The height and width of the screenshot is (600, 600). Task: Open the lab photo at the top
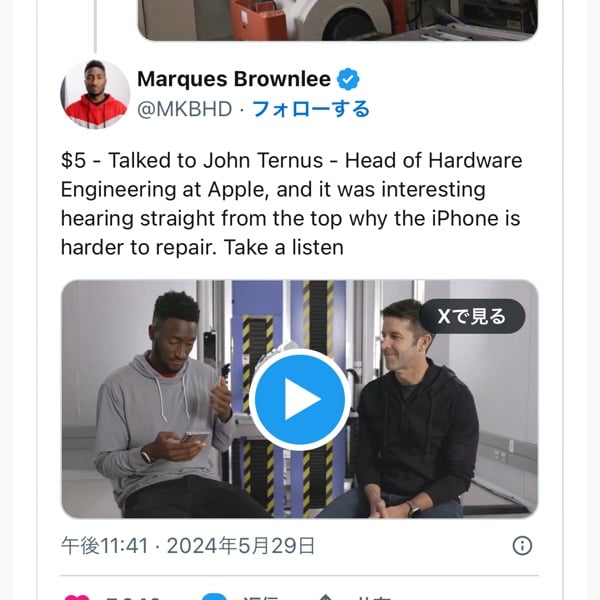click(x=338, y=19)
